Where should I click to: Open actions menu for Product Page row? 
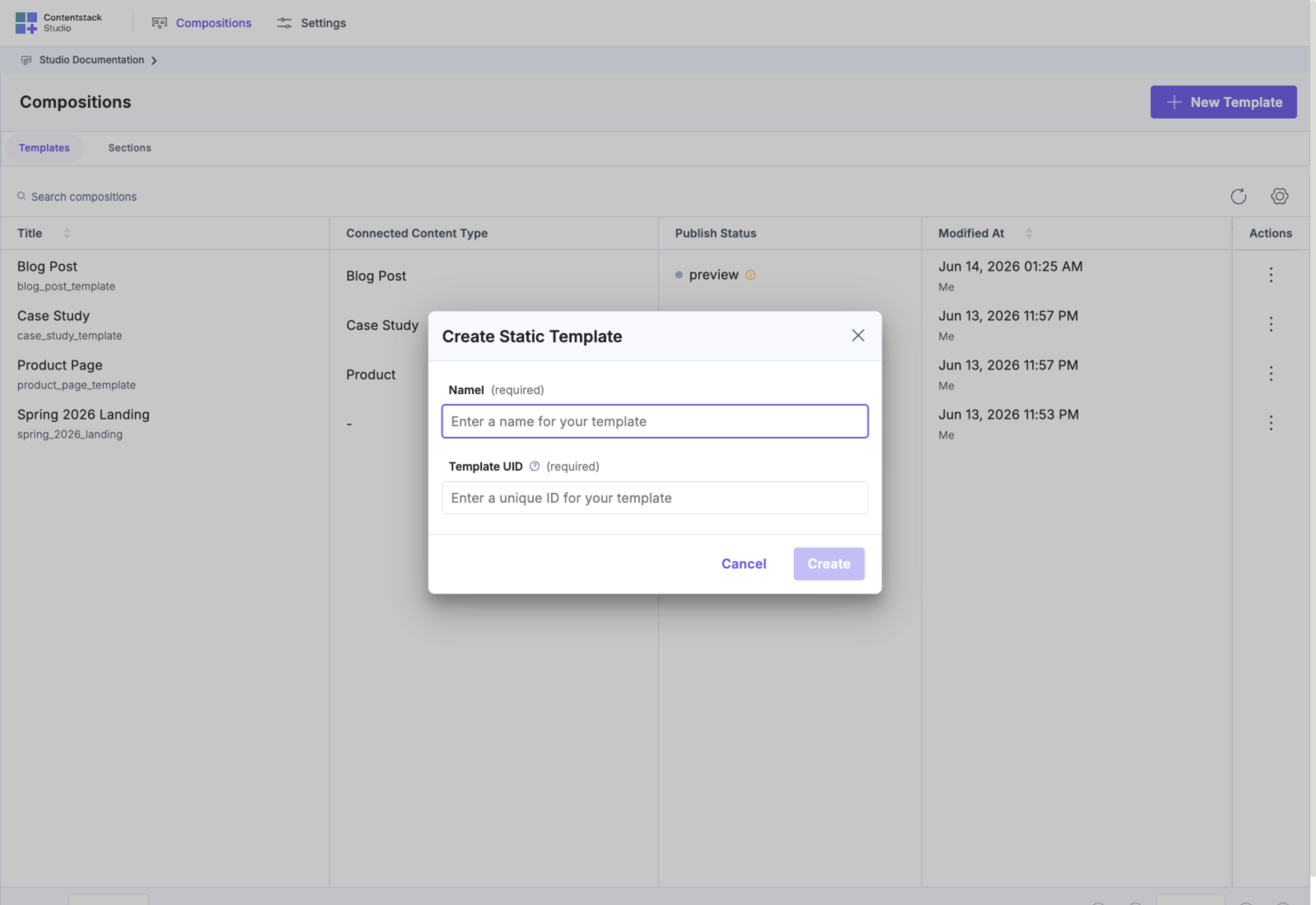[1270, 373]
